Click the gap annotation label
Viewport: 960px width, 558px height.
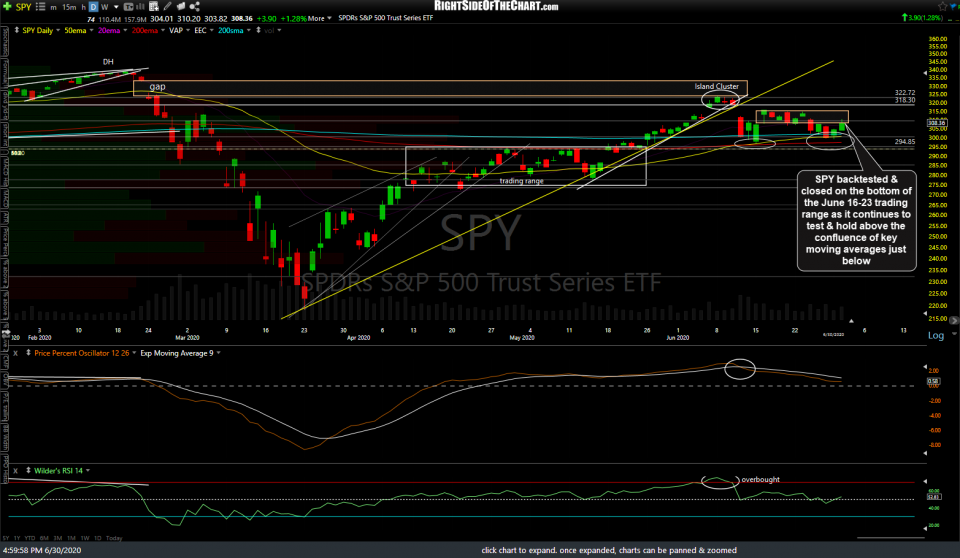pyautogui.click(x=157, y=87)
